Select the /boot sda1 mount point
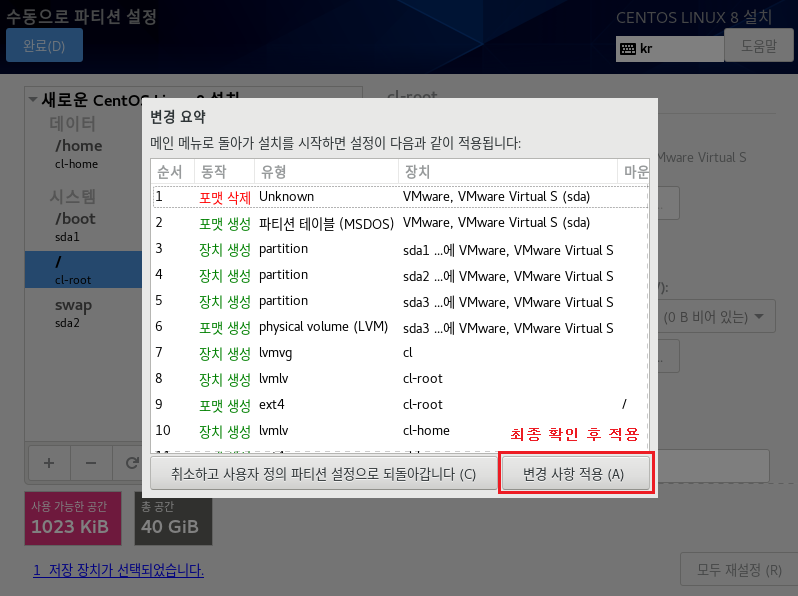 (83, 226)
